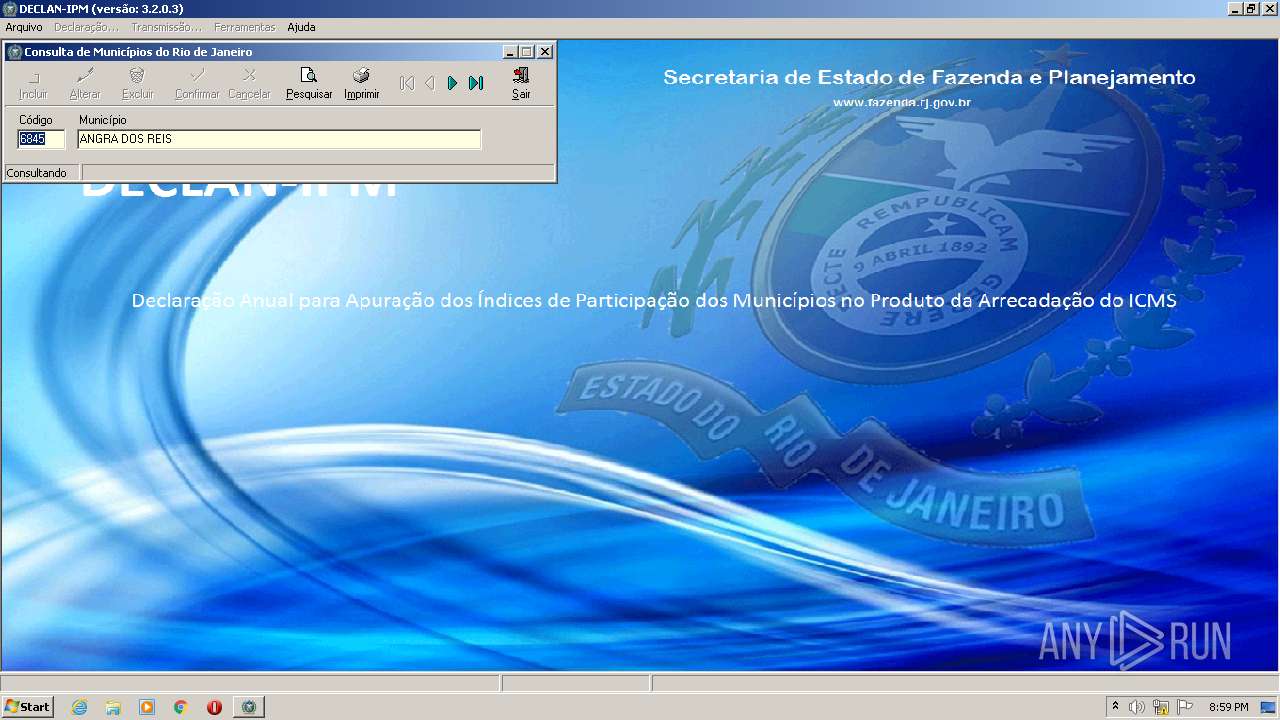The width and height of the screenshot is (1280, 720).
Task: Launch Chrome from the taskbar
Action: tap(181, 707)
